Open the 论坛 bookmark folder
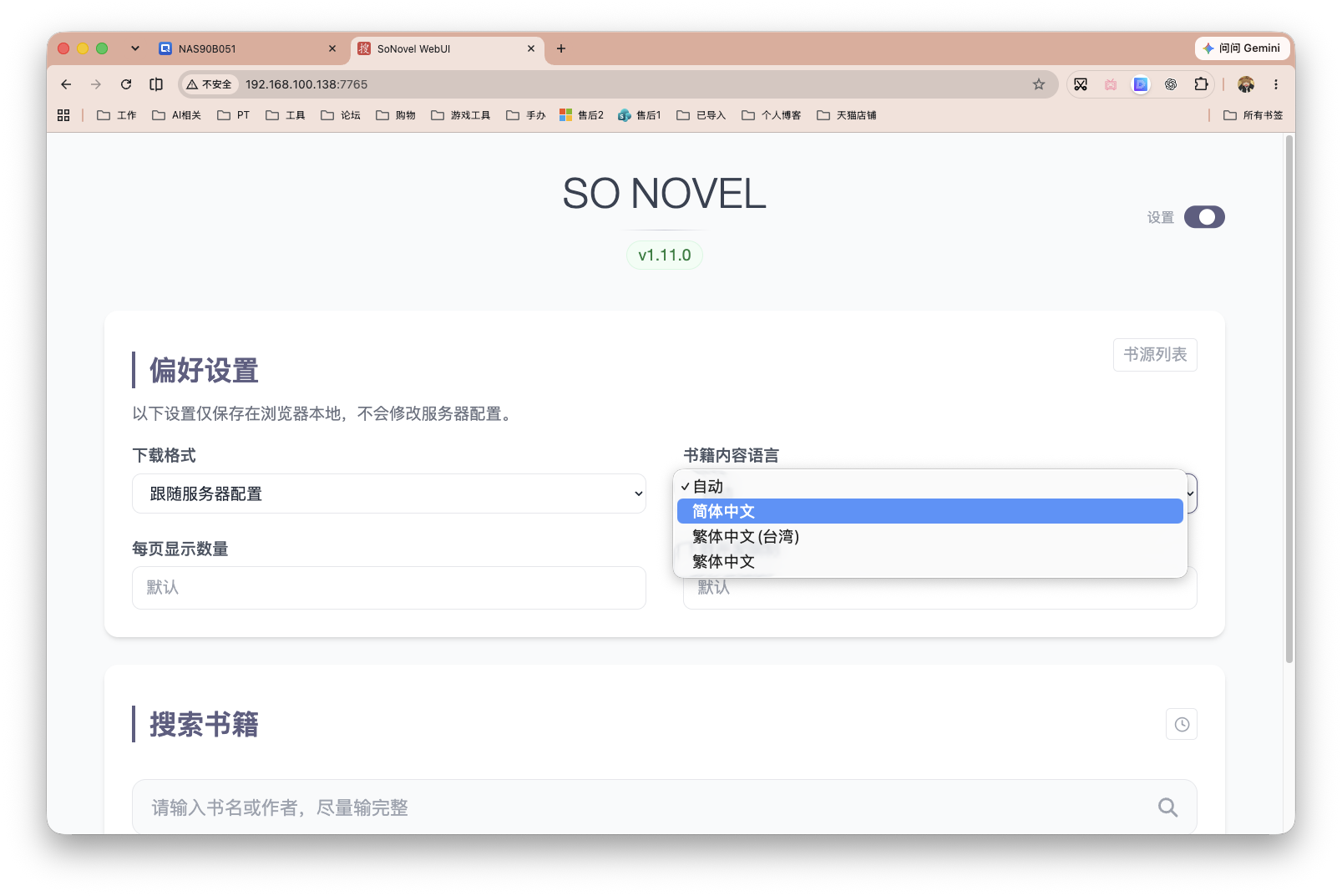 pos(340,115)
